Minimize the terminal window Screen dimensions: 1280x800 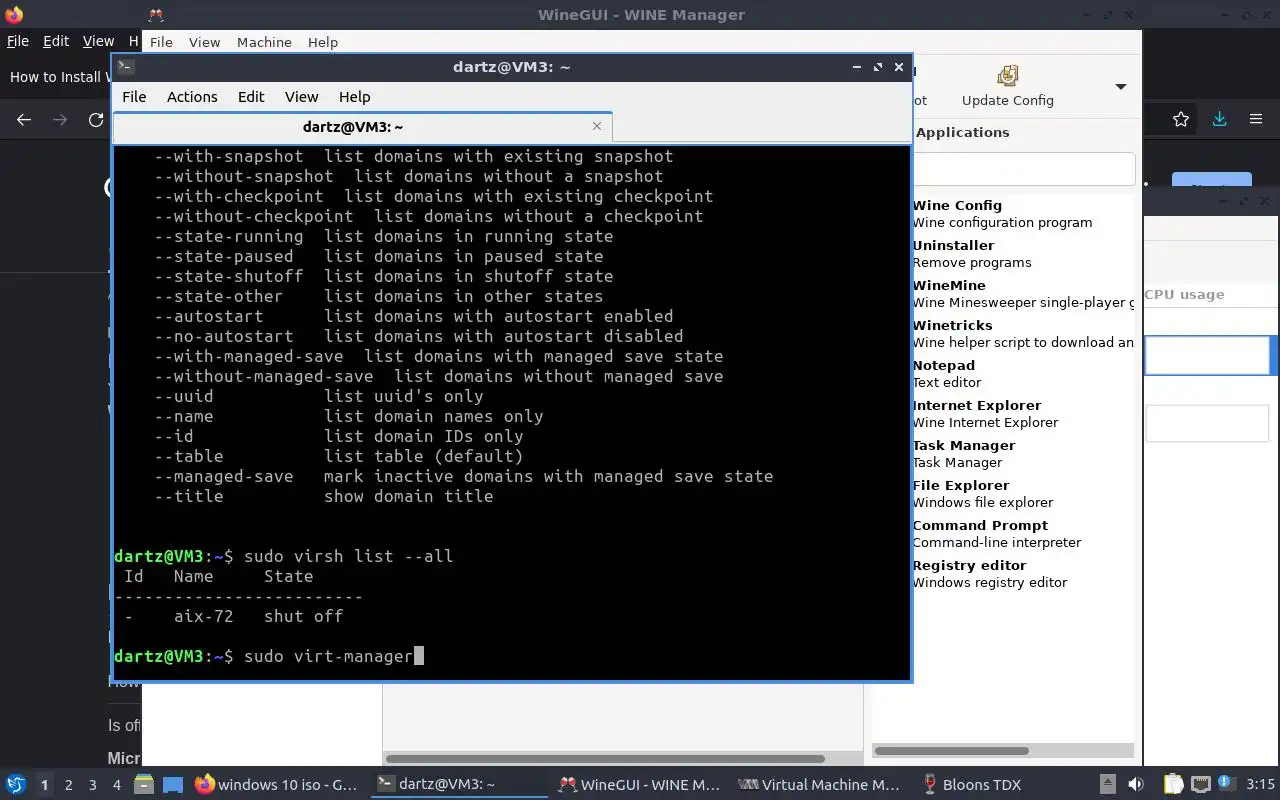click(856, 67)
